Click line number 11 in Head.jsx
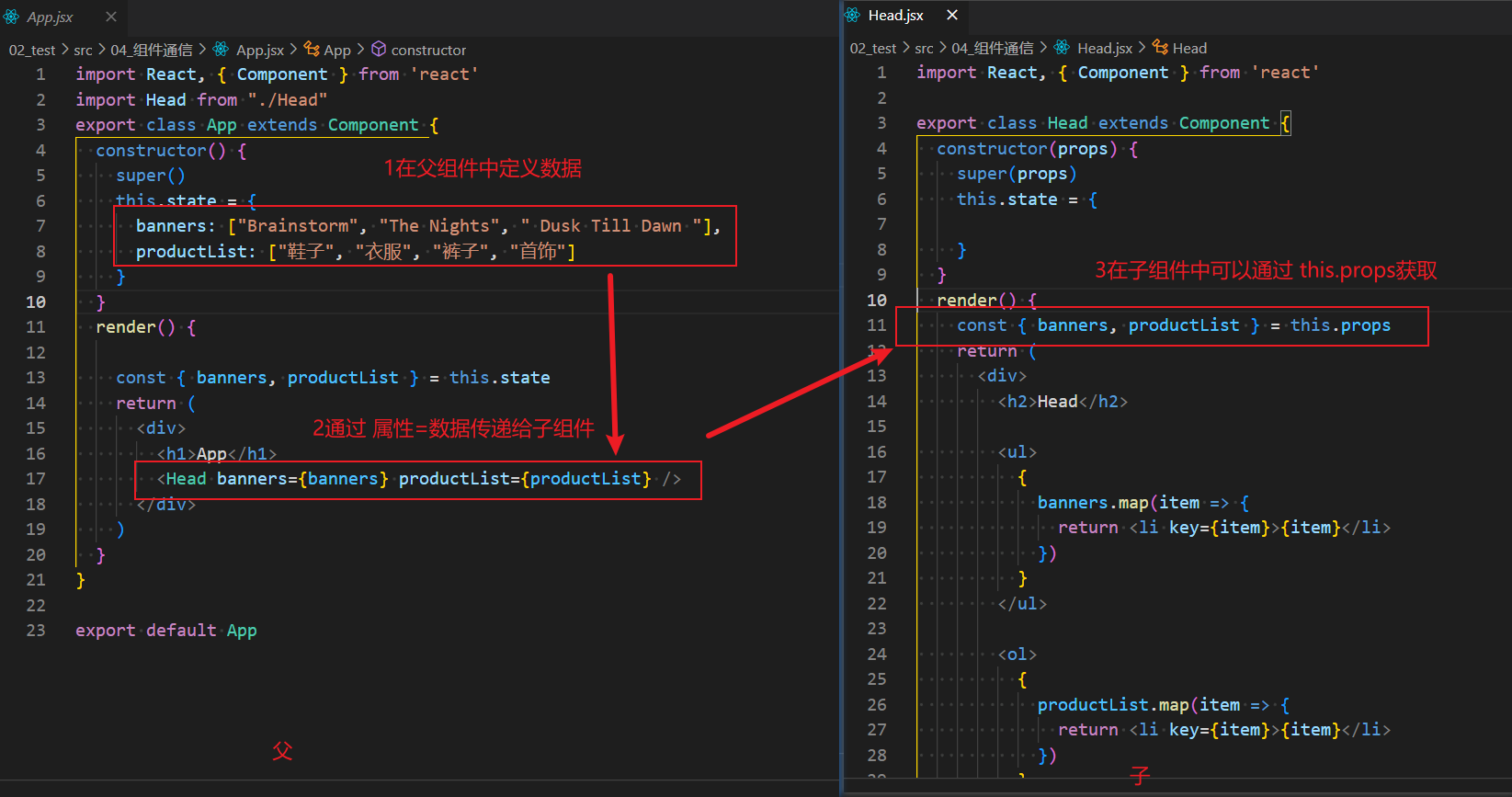 877,324
